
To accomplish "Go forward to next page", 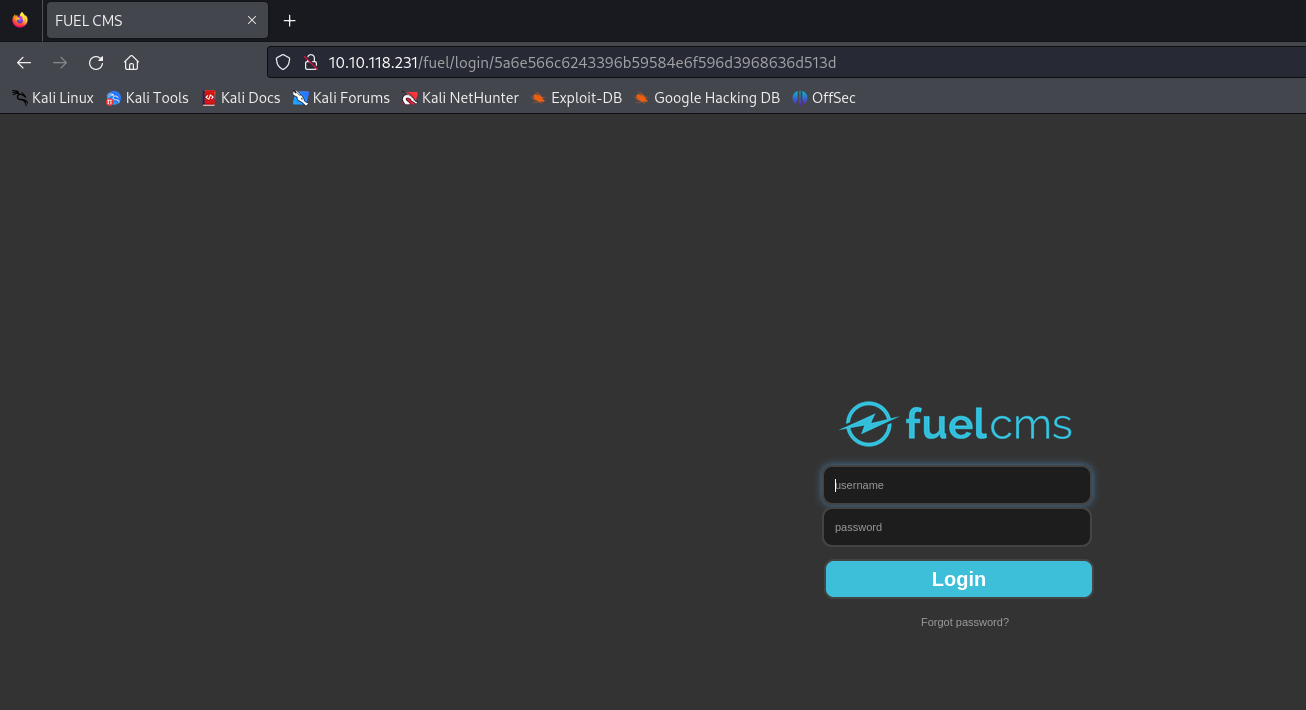I will [x=60, y=62].
